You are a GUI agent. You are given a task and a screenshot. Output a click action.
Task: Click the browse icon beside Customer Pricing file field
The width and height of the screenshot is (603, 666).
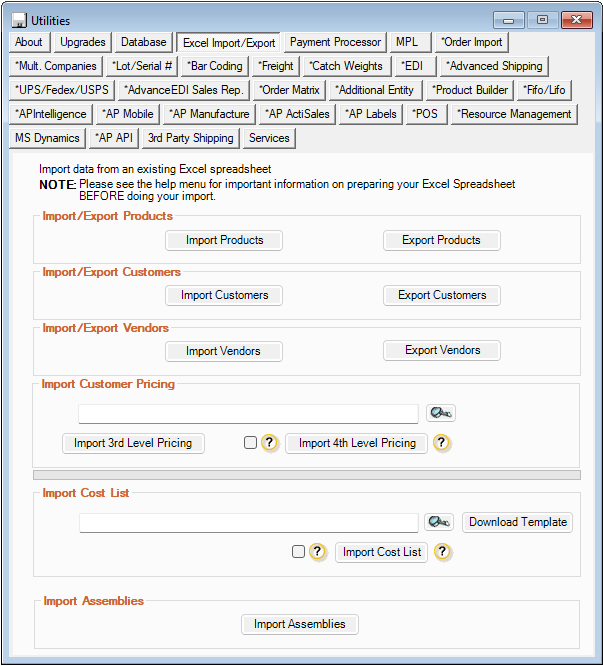point(440,413)
